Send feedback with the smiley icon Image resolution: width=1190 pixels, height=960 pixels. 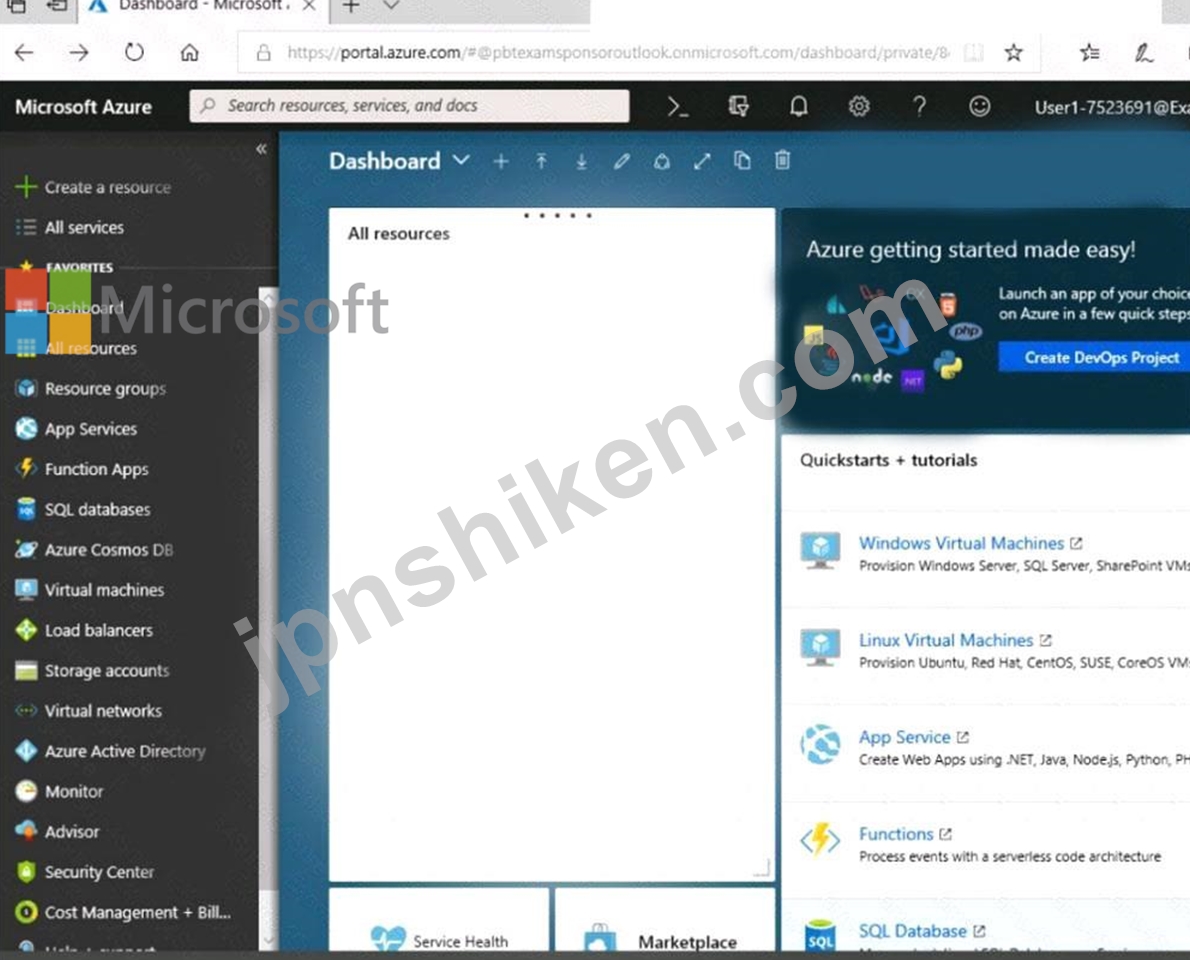[979, 106]
